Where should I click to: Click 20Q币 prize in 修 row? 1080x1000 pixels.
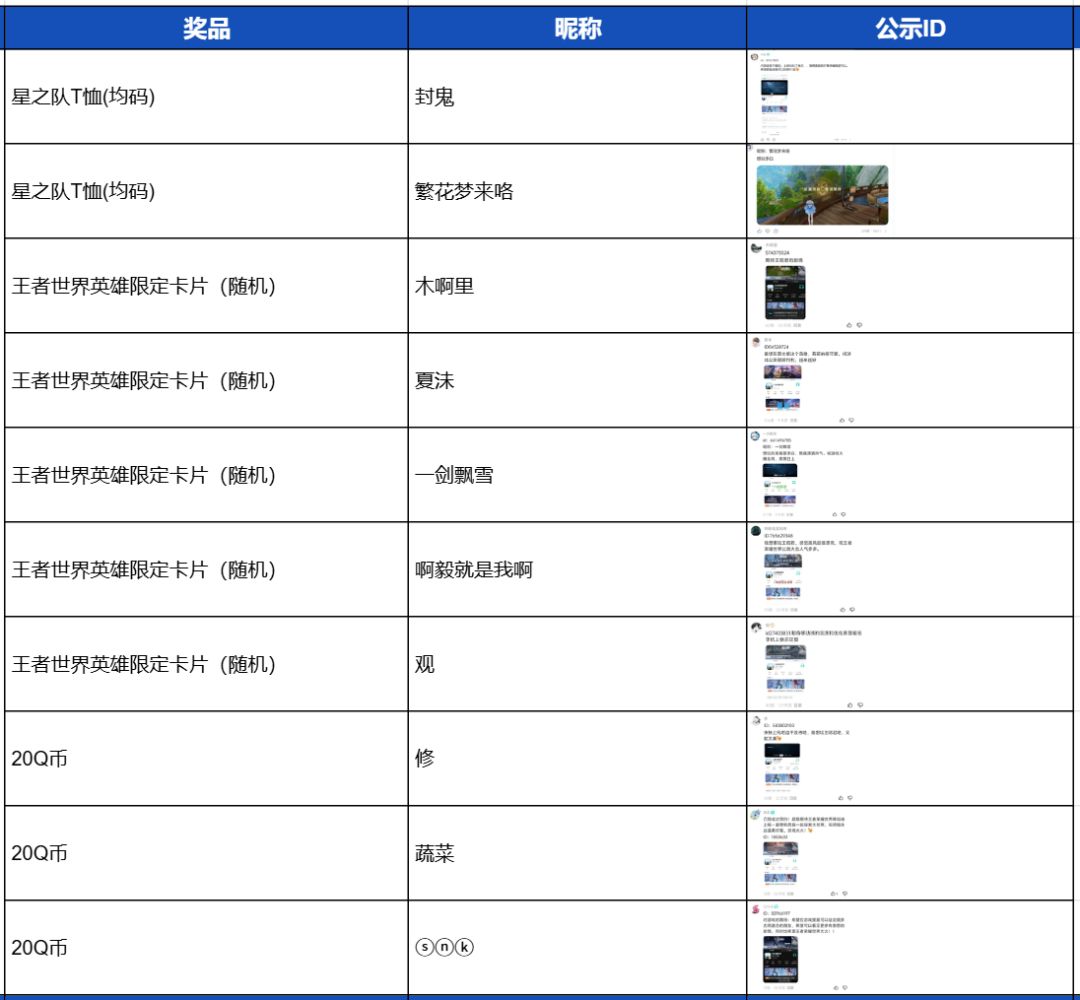[x=39, y=758]
